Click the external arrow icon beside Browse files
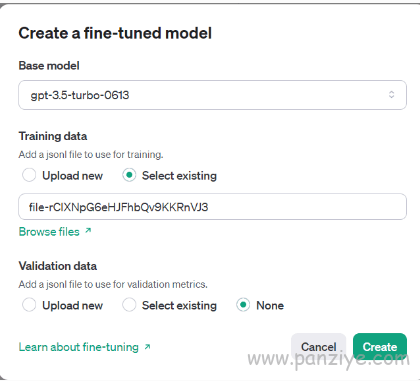This screenshot has width=420, height=381. (88, 230)
